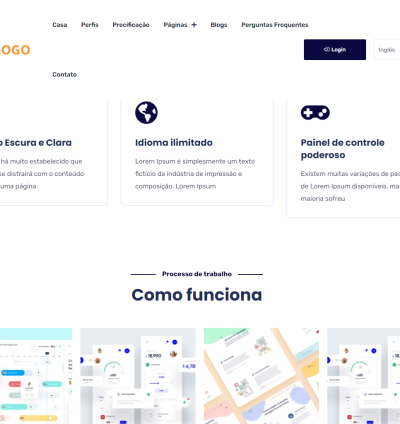Click the Idioma ilimitado heading
Image resolution: width=400 pixels, height=424 pixels.
point(174,143)
